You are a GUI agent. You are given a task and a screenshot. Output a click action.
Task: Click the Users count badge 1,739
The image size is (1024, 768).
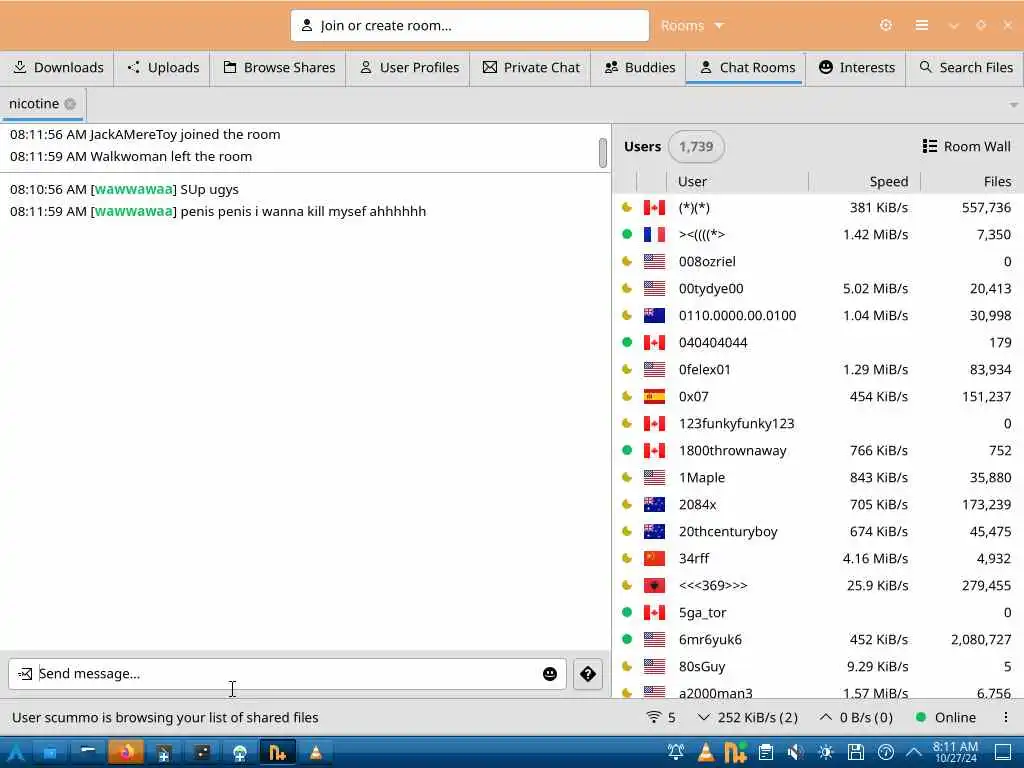coord(696,146)
